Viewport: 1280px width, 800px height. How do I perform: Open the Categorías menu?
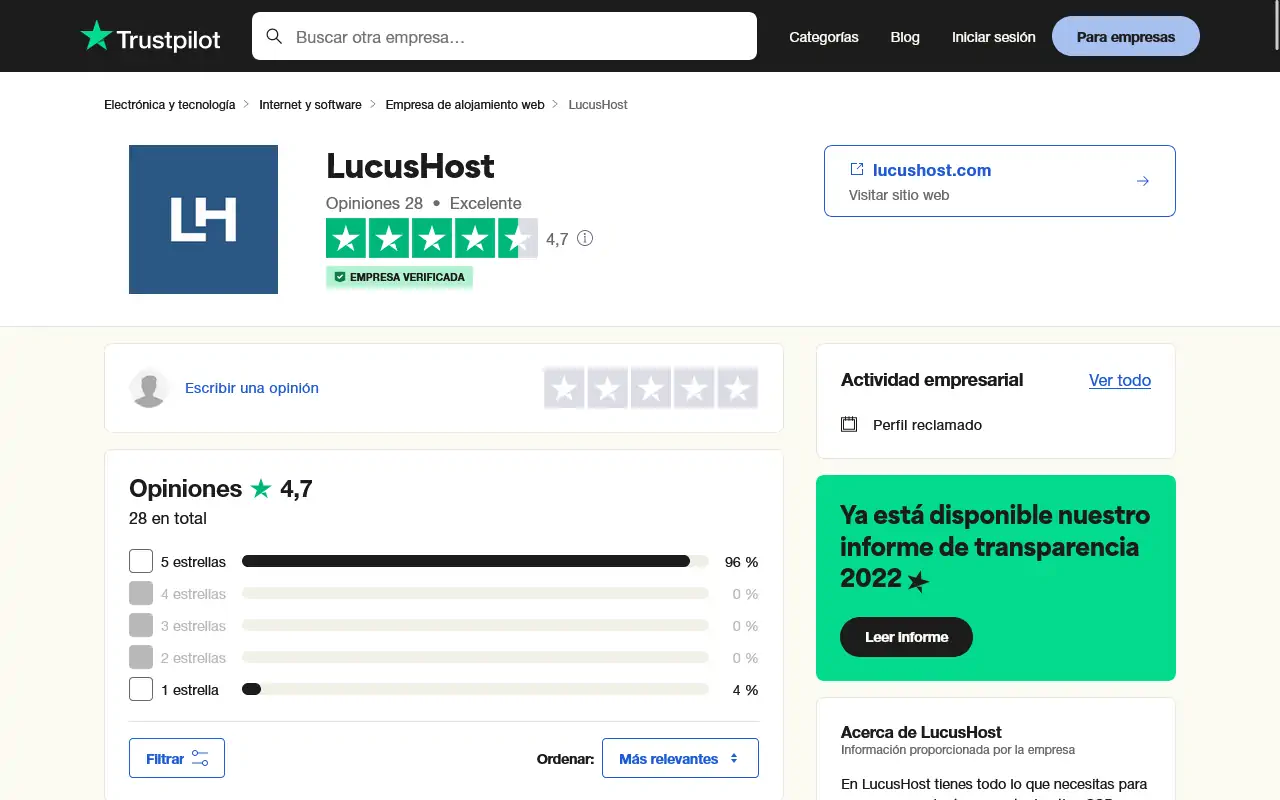(x=824, y=37)
